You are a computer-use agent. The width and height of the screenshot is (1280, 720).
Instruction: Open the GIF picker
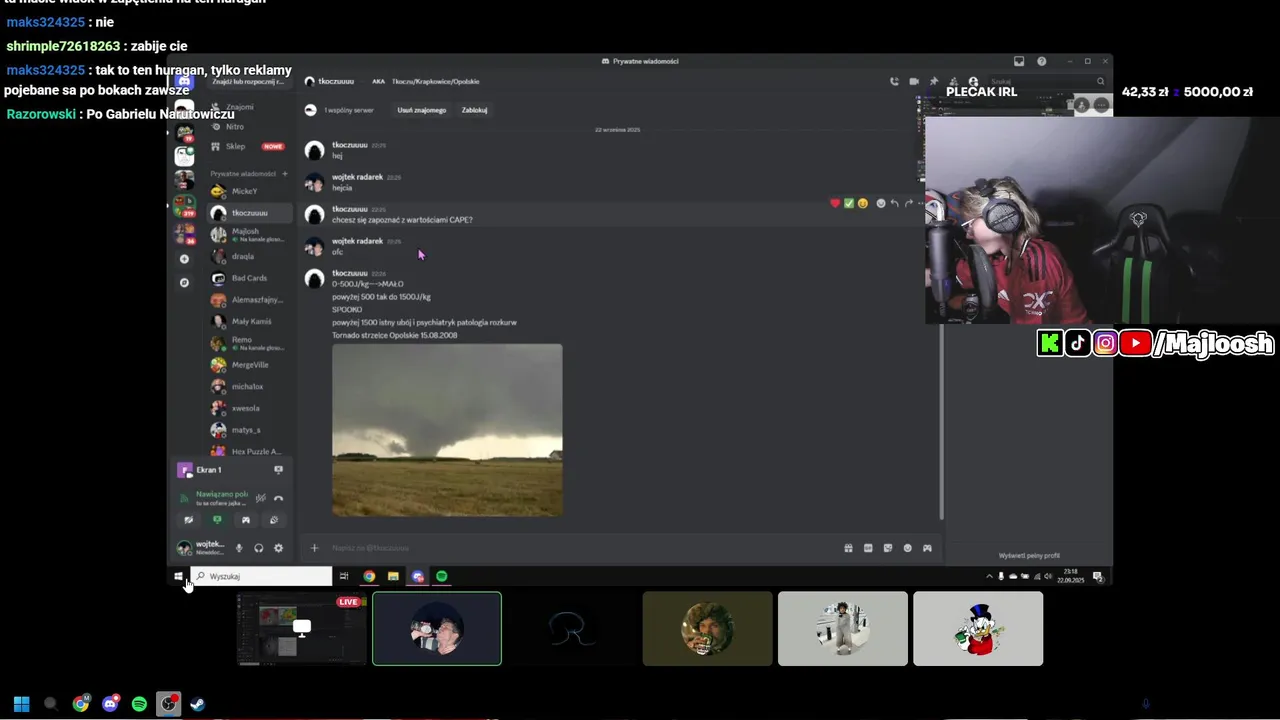pos(868,548)
